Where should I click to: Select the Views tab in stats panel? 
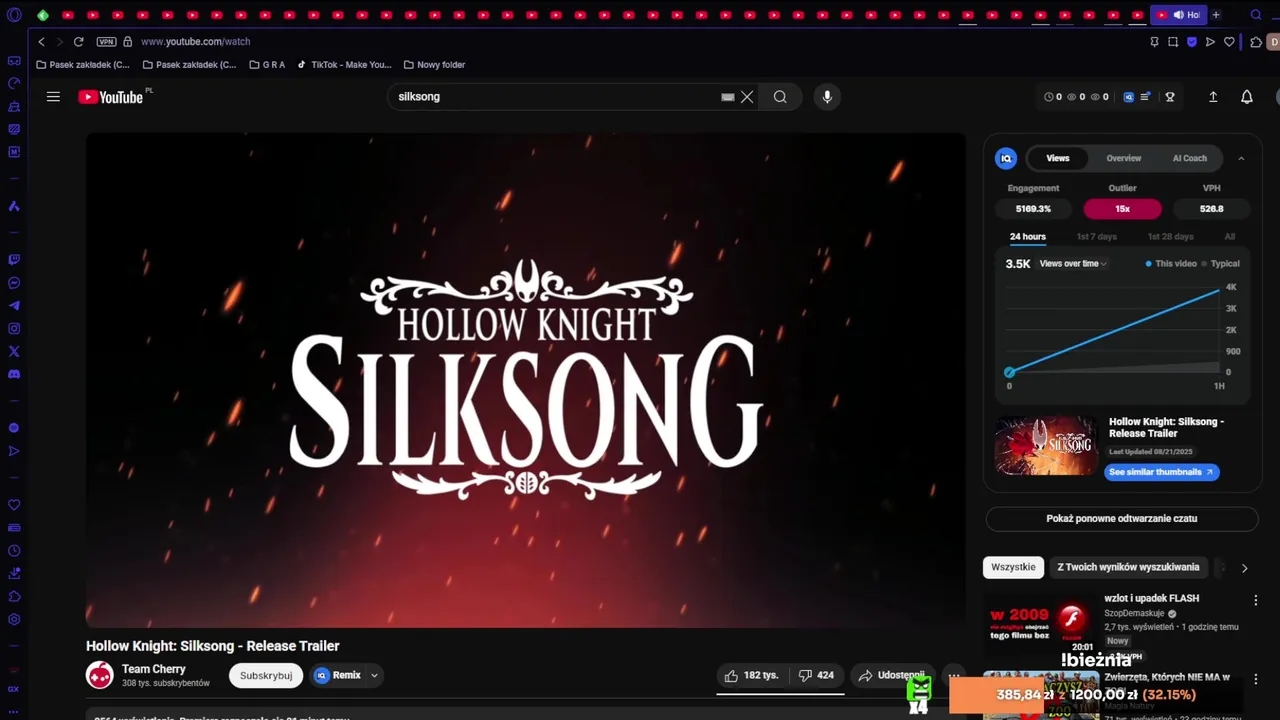point(1058,158)
